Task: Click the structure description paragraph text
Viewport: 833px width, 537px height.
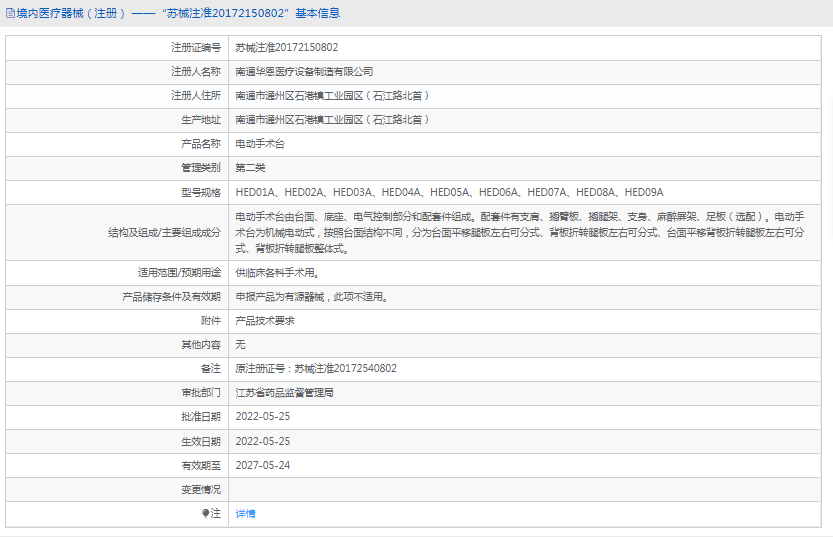Action: 520,233
